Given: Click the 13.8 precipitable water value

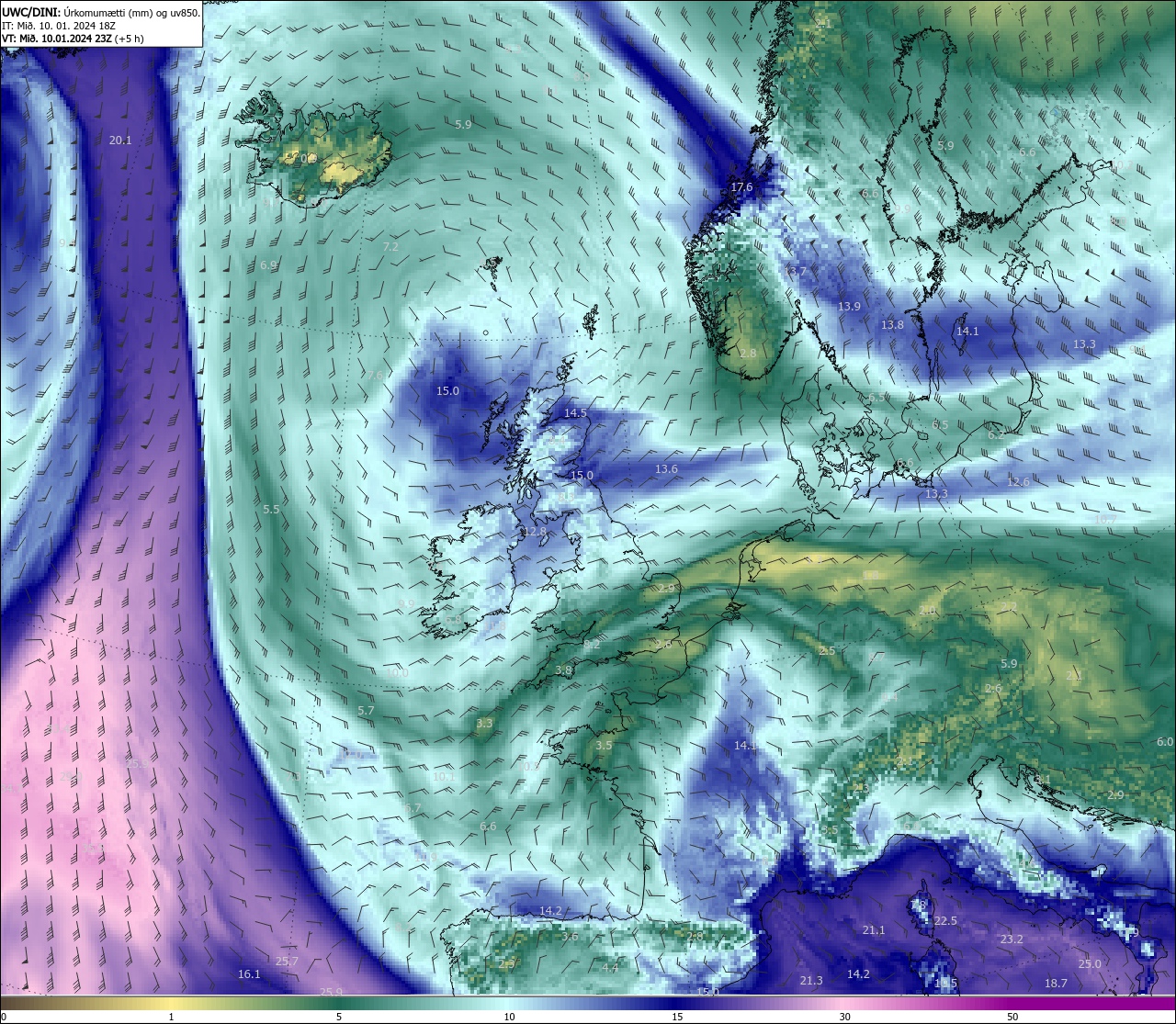Looking at the screenshot, I should [x=892, y=325].
